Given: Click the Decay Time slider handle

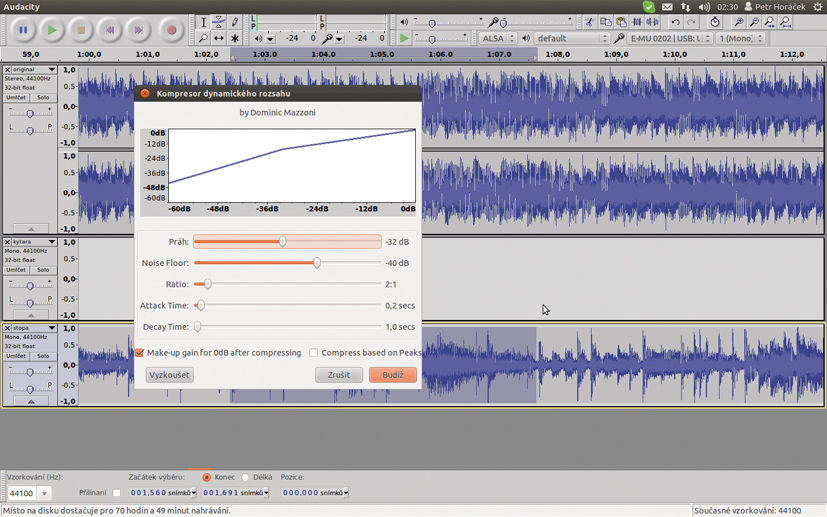Looking at the screenshot, I should pyautogui.click(x=197, y=327).
